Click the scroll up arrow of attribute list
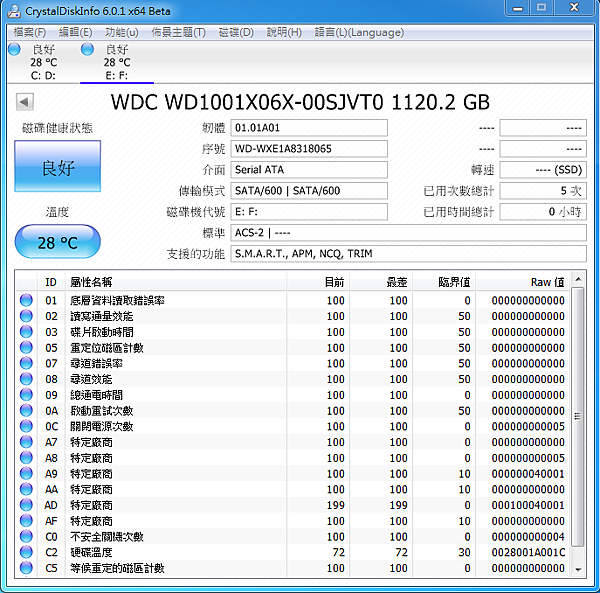Viewport: 600px width, 593px height. pos(578,279)
